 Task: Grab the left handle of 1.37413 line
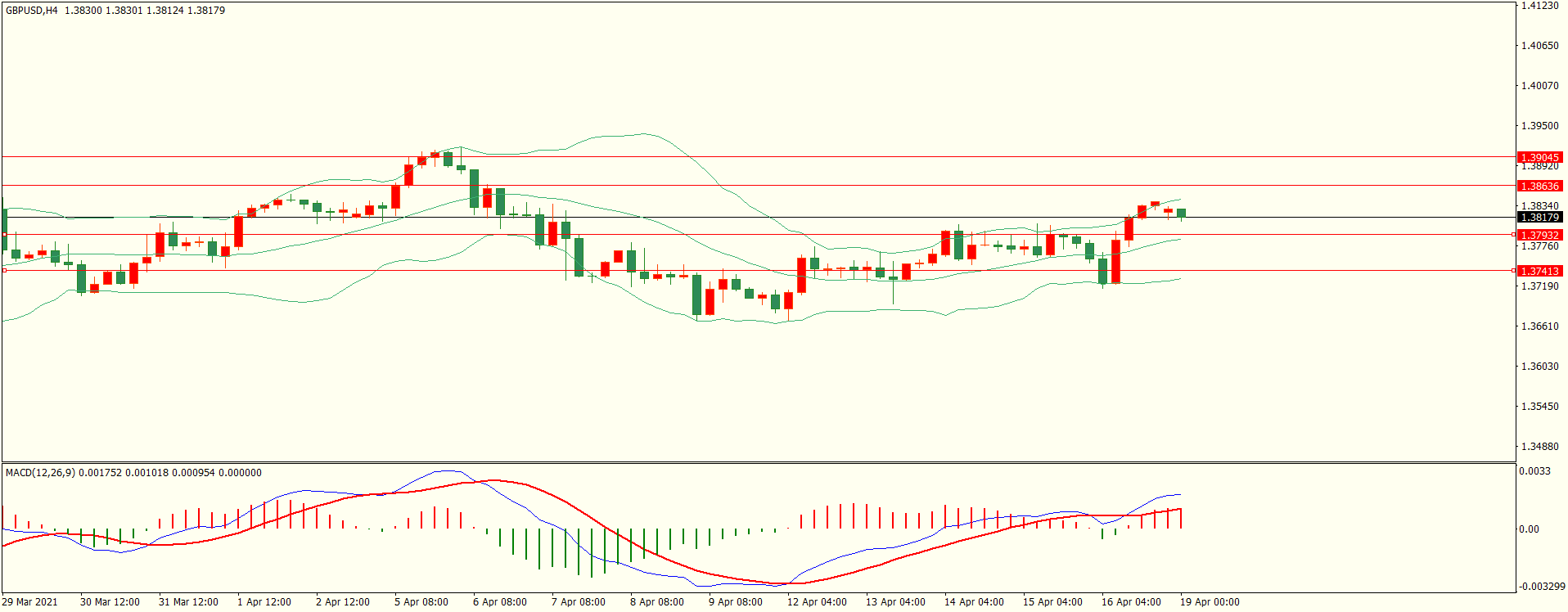4,270
